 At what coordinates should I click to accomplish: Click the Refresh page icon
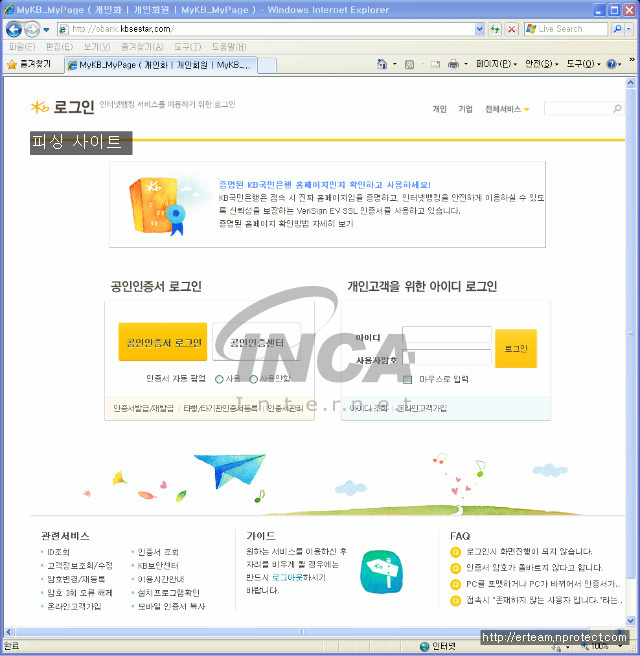(x=495, y=29)
